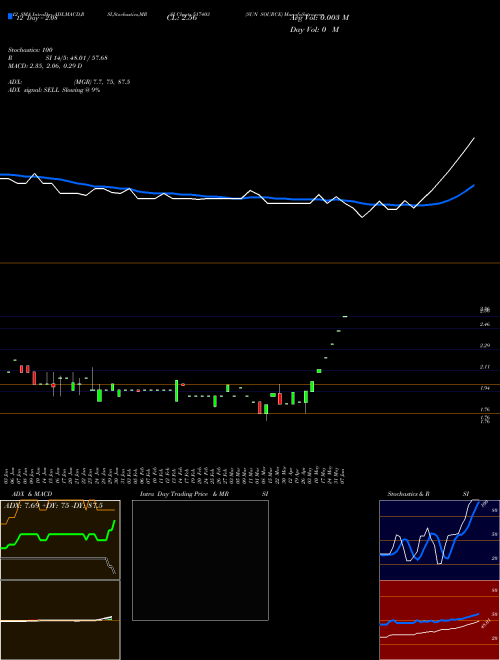This screenshot has height=660, width=500.
Task: Open the MACD histogram panel below the ADX chart
Action: click(x=60, y=620)
